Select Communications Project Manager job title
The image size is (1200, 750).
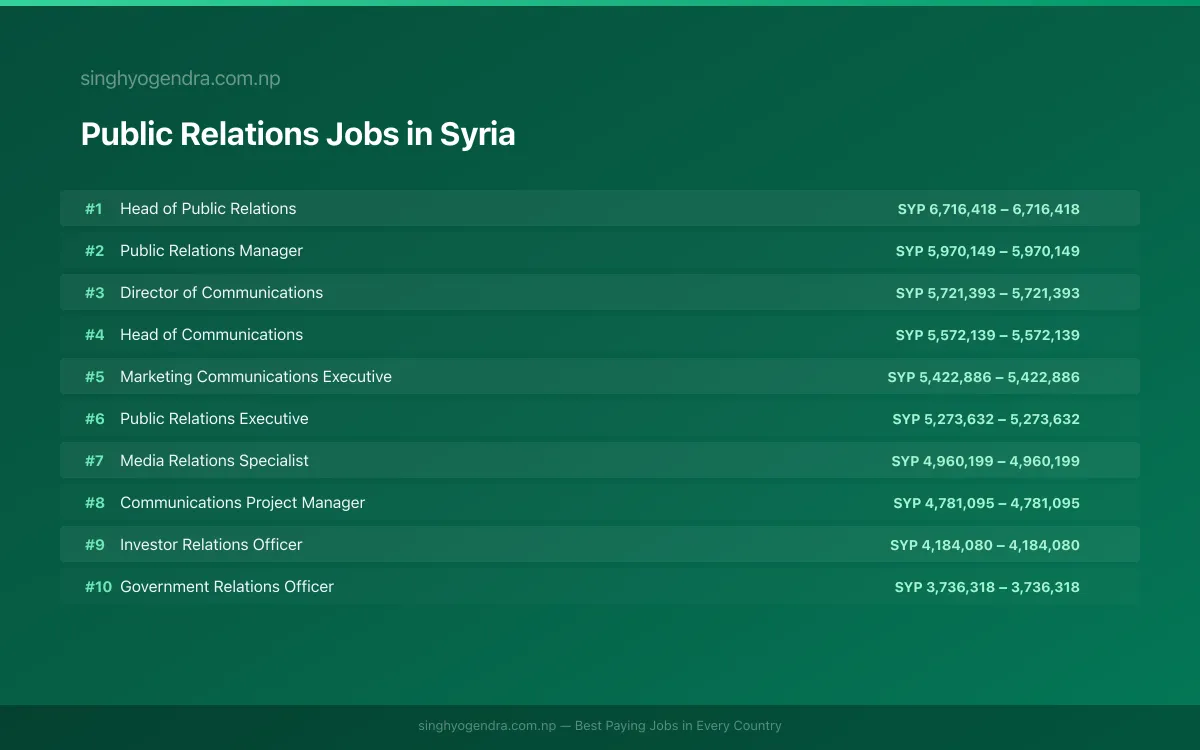point(242,503)
